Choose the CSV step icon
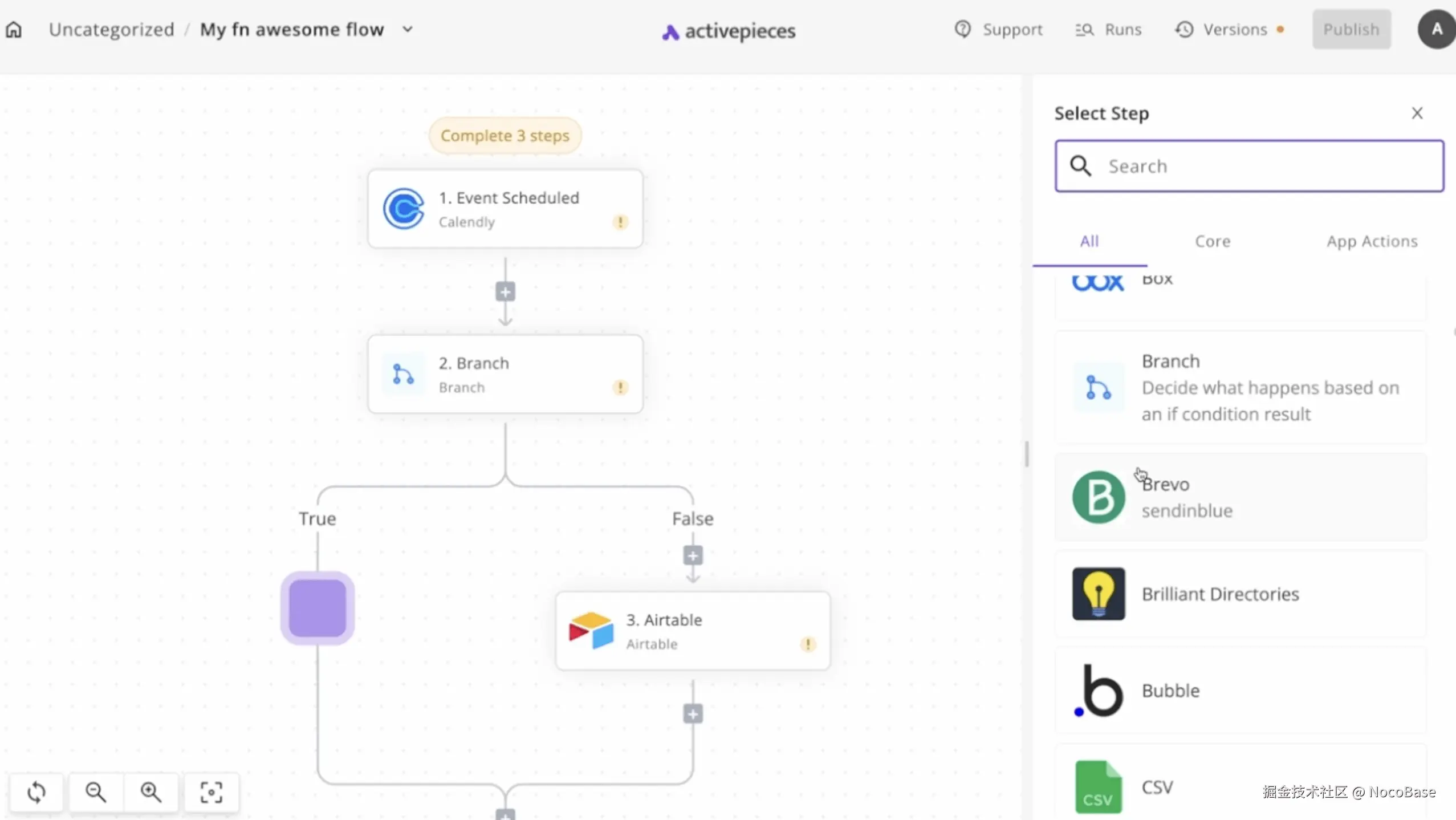Viewport: 1456px width, 820px height. [x=1099, y=787]
